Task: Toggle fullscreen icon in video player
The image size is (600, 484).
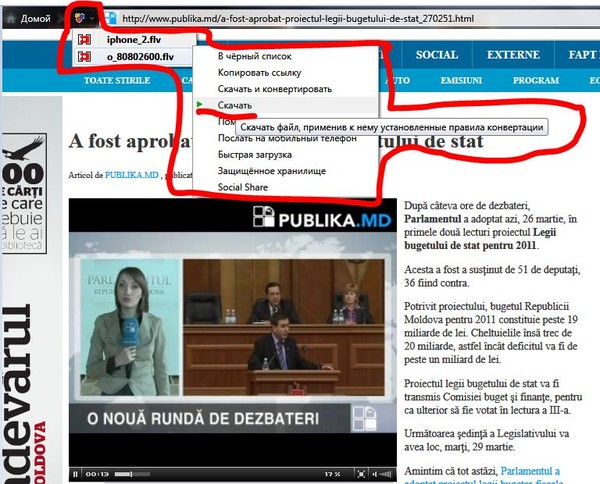Action: [360, 474]
